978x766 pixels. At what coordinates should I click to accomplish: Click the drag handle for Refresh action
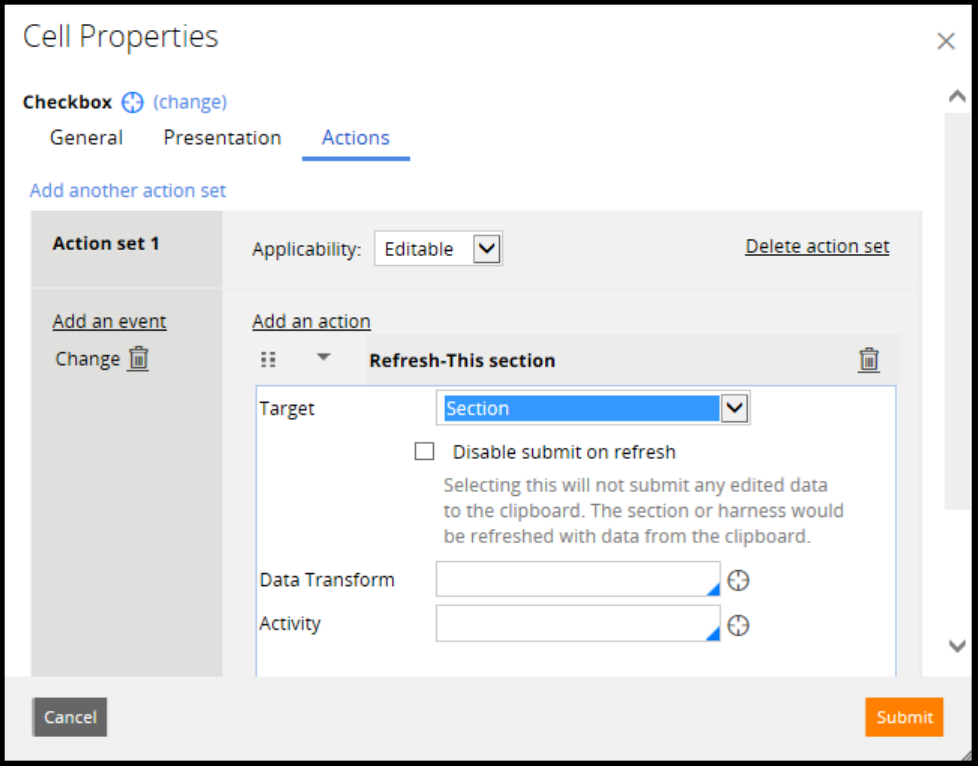[268, 360]
